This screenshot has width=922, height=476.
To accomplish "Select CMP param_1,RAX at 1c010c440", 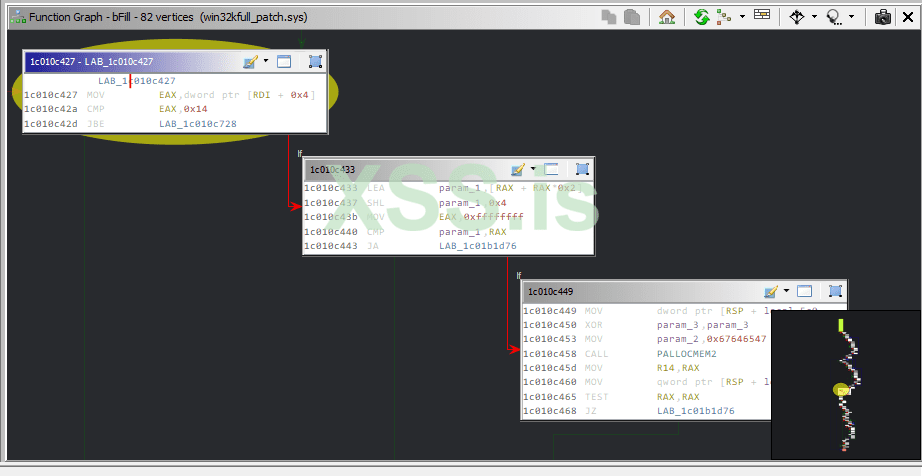I will (448, 232).
